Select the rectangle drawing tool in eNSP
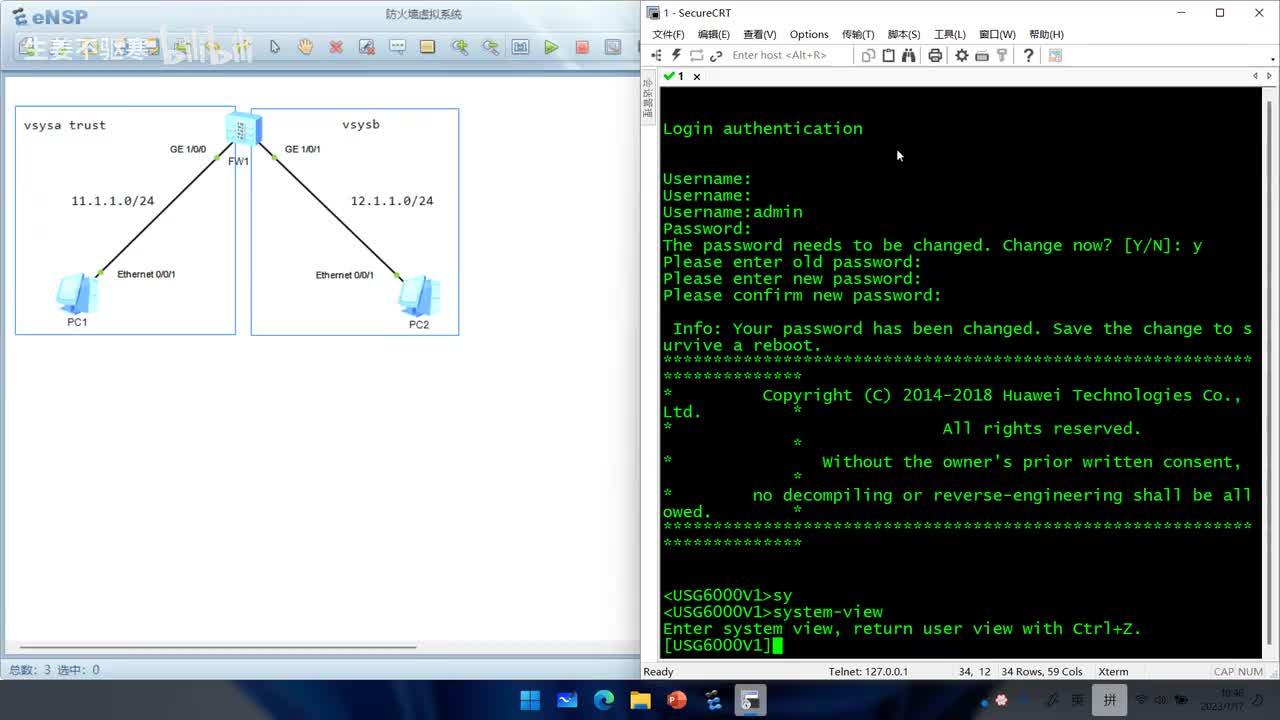The height and width of the screenshot is (720, 1280). [428, 47]
